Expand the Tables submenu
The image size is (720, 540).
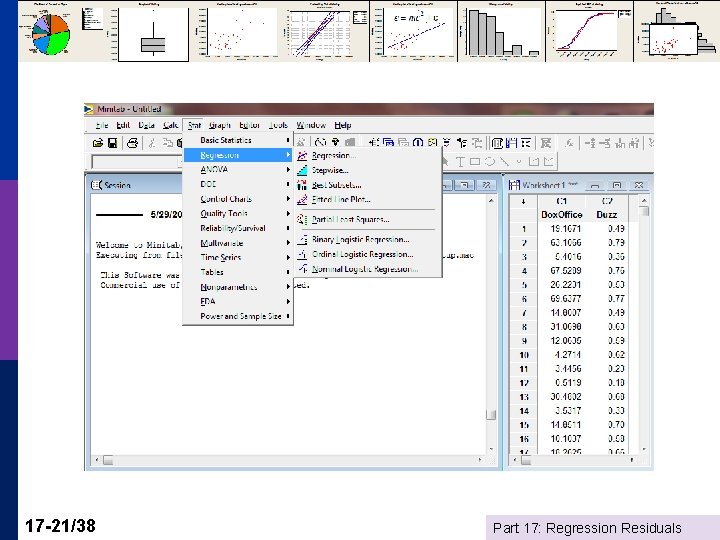238,272
